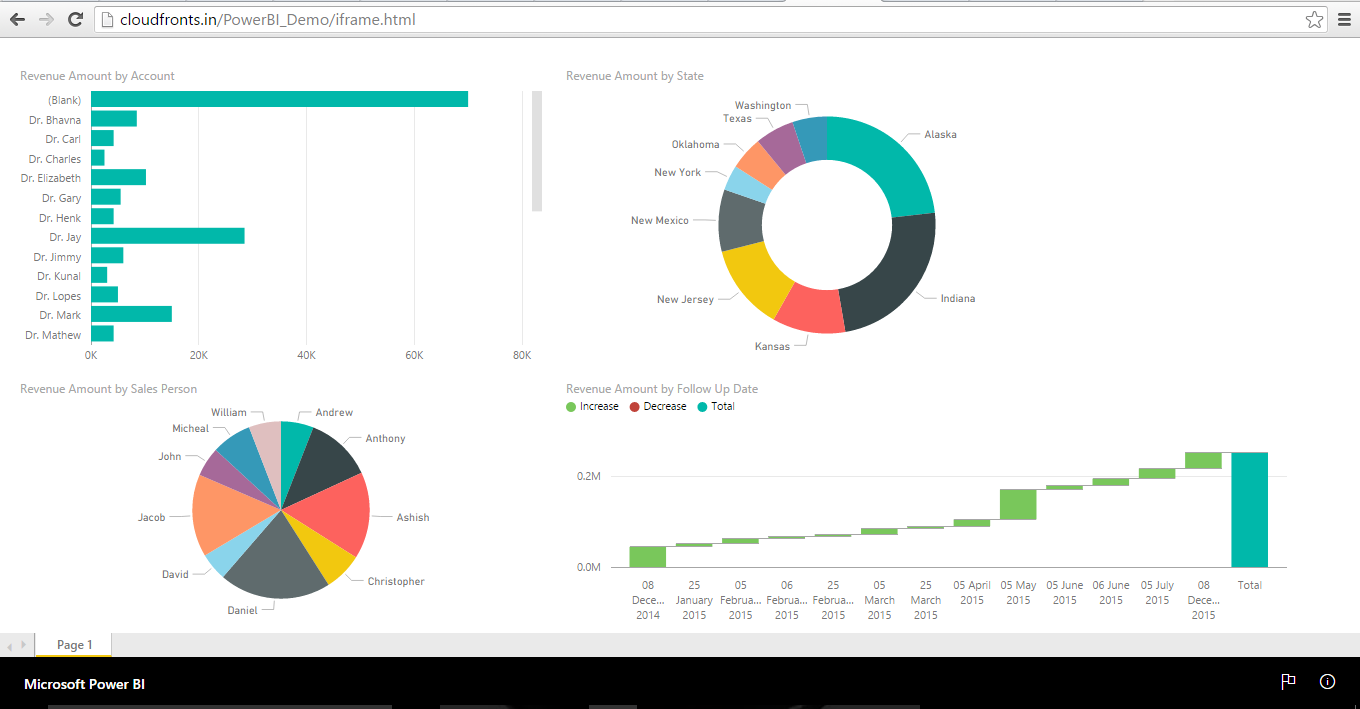Click the account chart vertical scrollbar
Viewport: 1360px width, 709px height.
pyautogui.click(x=537, y=151)
